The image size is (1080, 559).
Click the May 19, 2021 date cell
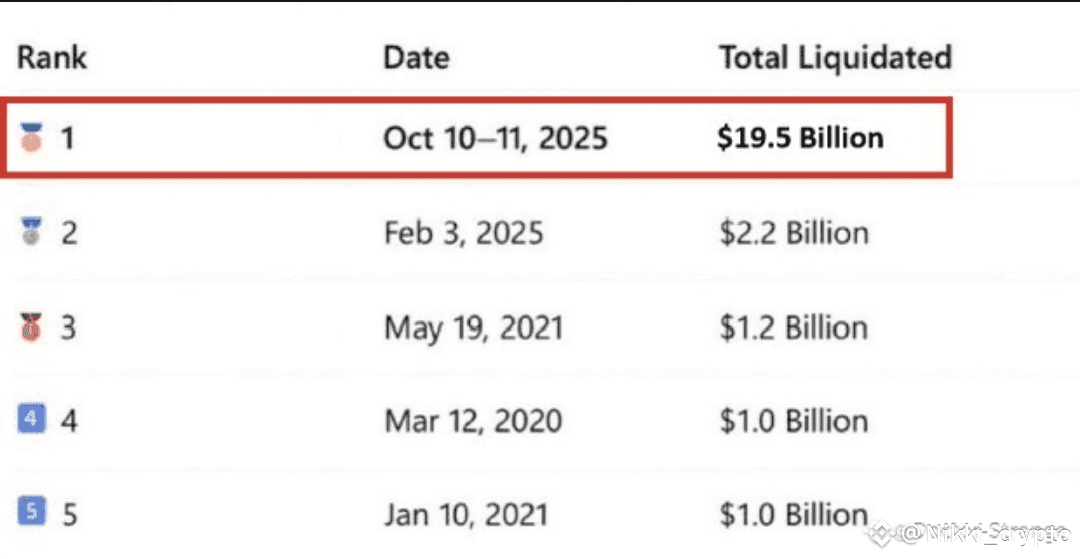474,328
